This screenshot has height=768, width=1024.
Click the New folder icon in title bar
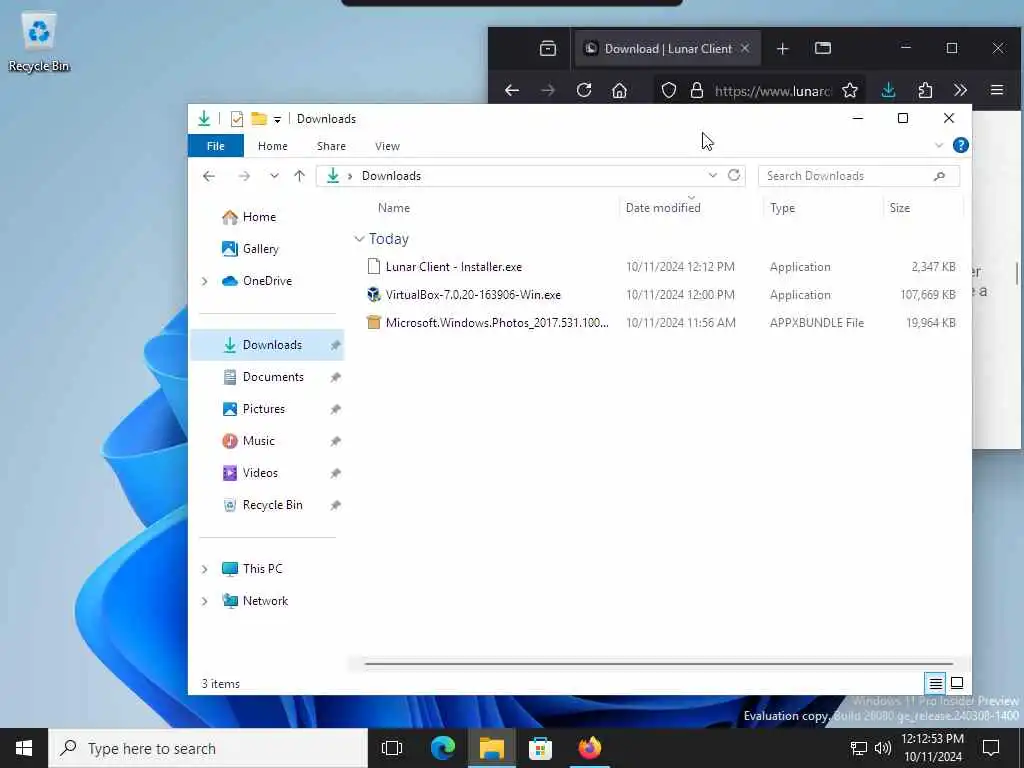click(259, 119)
